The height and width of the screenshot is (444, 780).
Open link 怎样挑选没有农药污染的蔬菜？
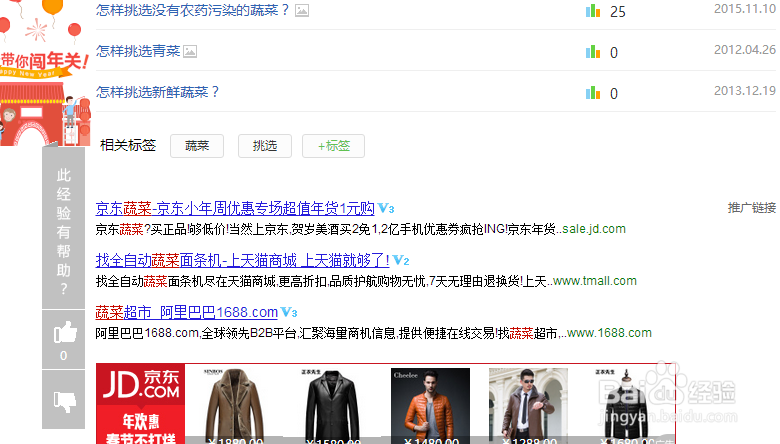192,10
